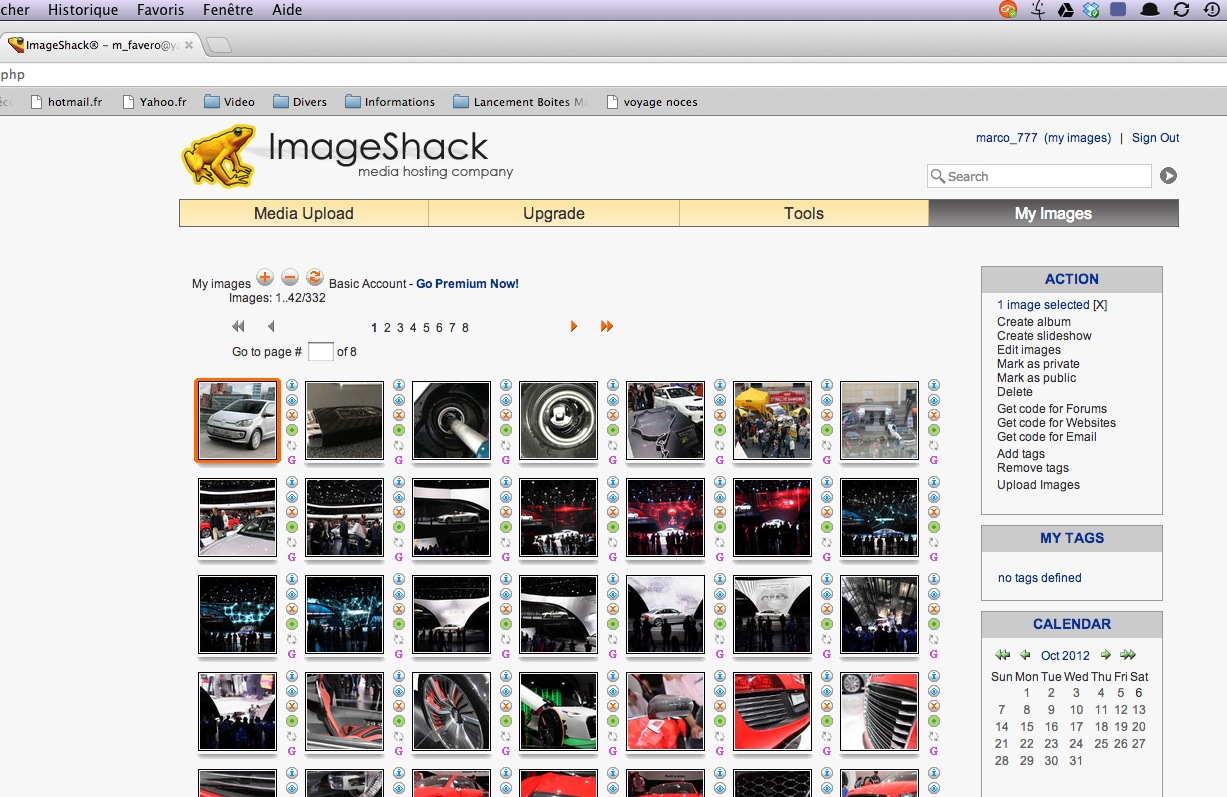Image resolution: width=1227 pixels, height=797 pixels.
Task: Click the blue info icon beside the white car thumbnail
Action: (x=292, y=385)
